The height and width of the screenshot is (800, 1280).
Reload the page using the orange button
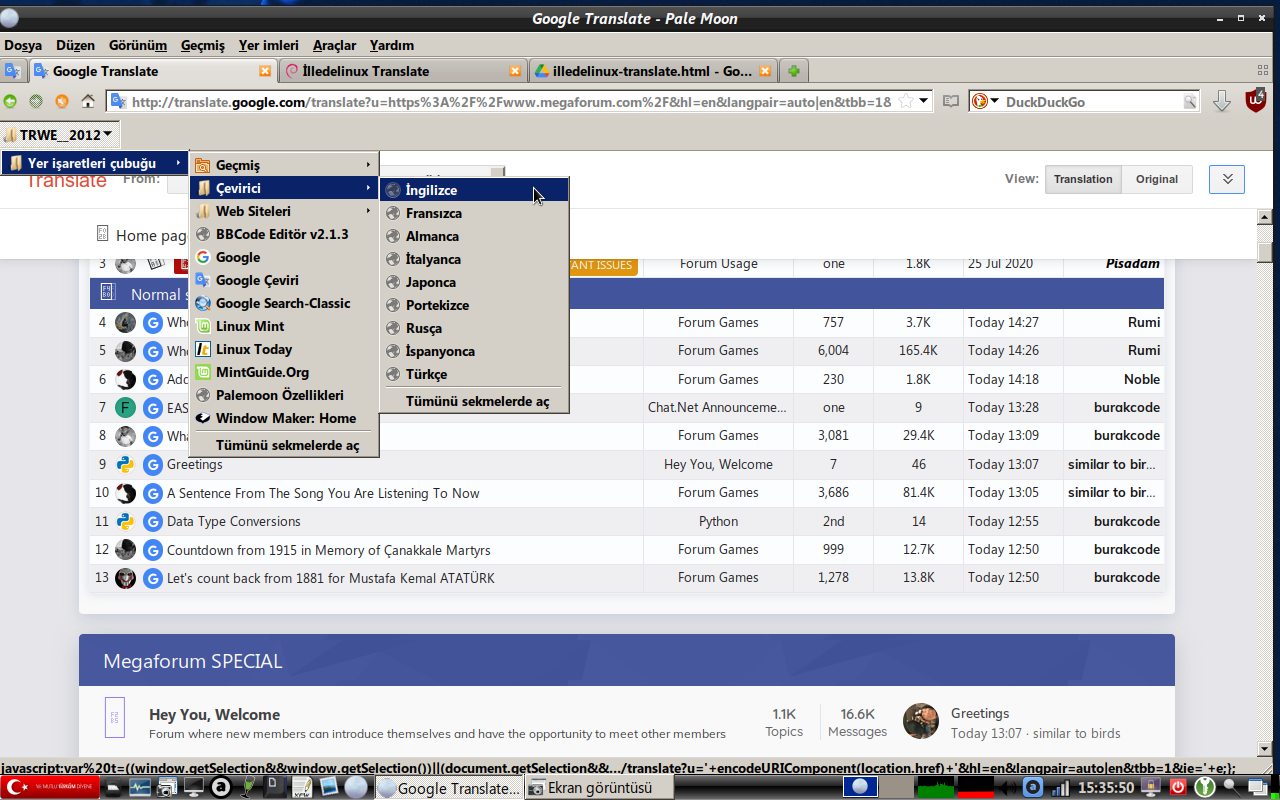62,101
